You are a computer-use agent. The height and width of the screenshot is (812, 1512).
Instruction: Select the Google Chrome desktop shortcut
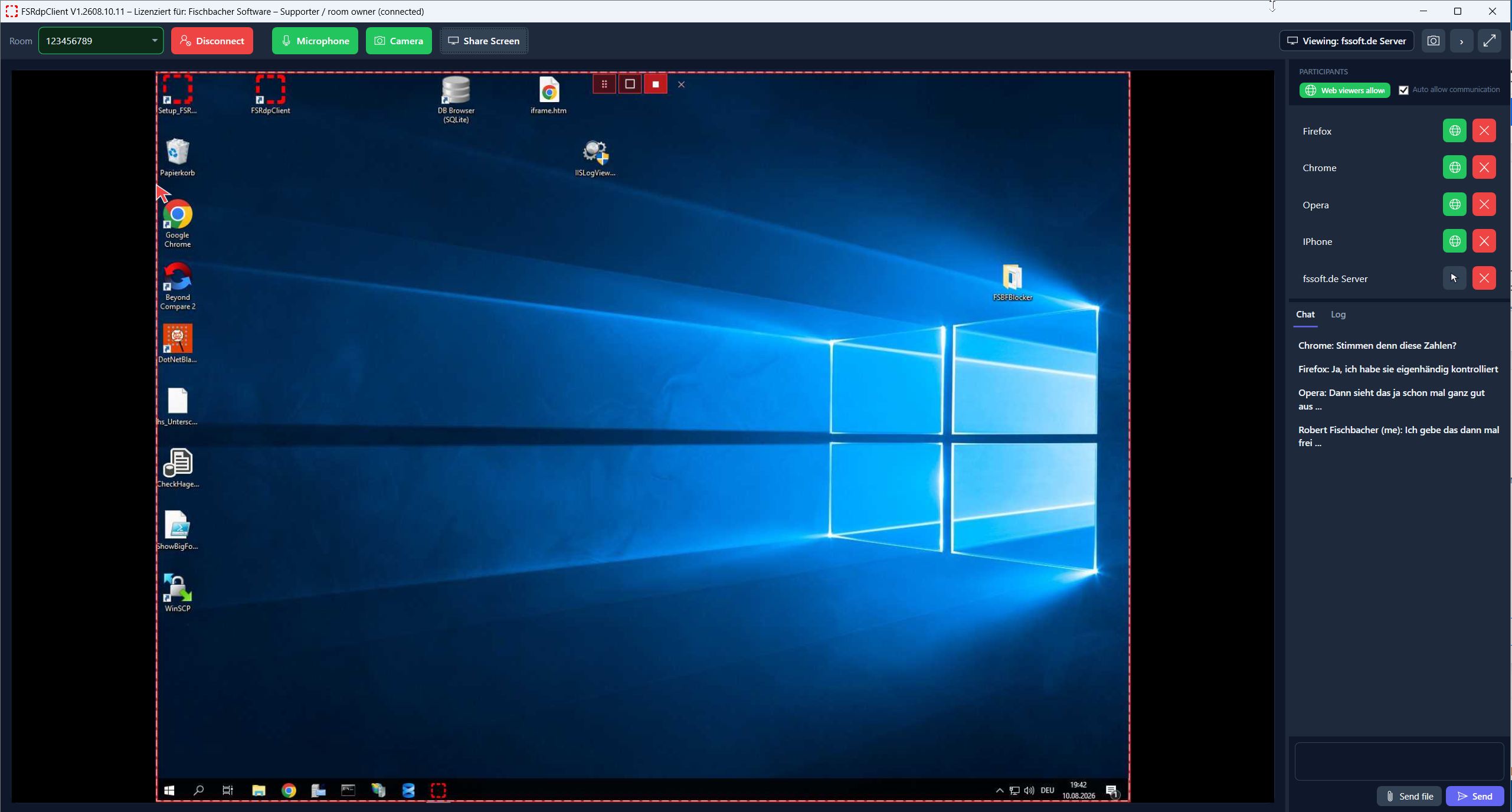(x=177, y=224)
